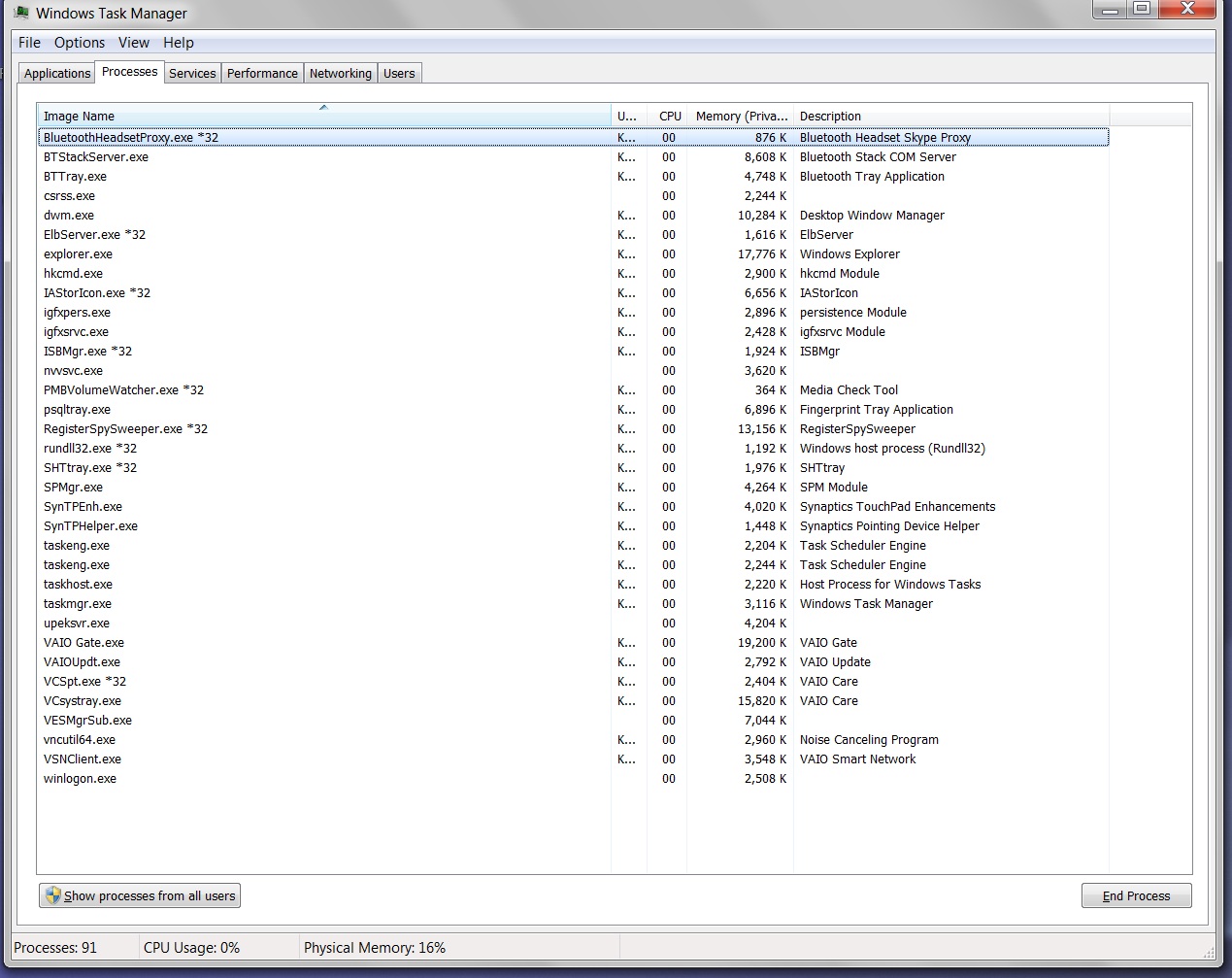Select IAStorIcon.exe *32 process

[x=573, y=293]
